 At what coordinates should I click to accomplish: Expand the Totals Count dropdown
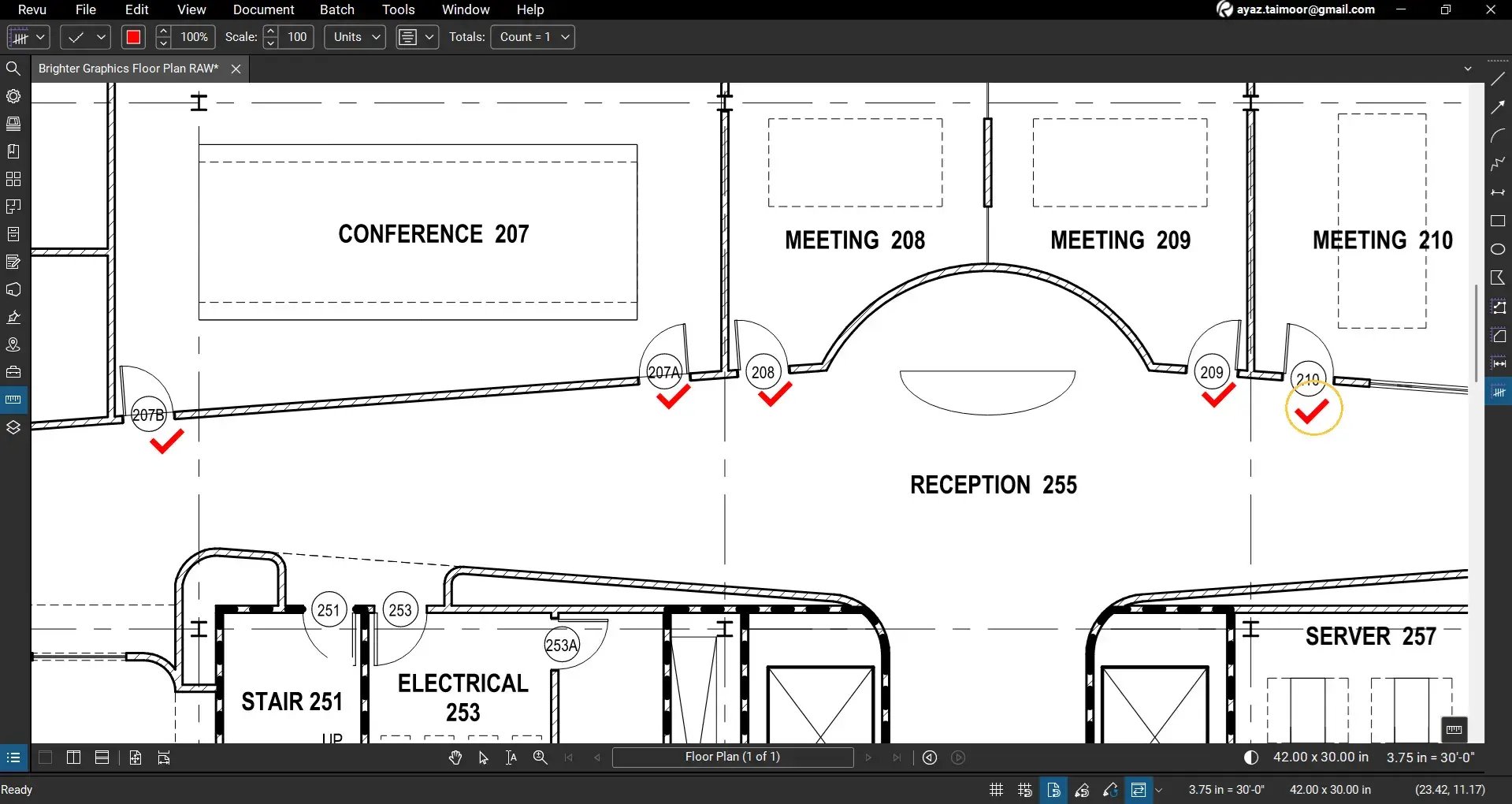click(533, 37)
